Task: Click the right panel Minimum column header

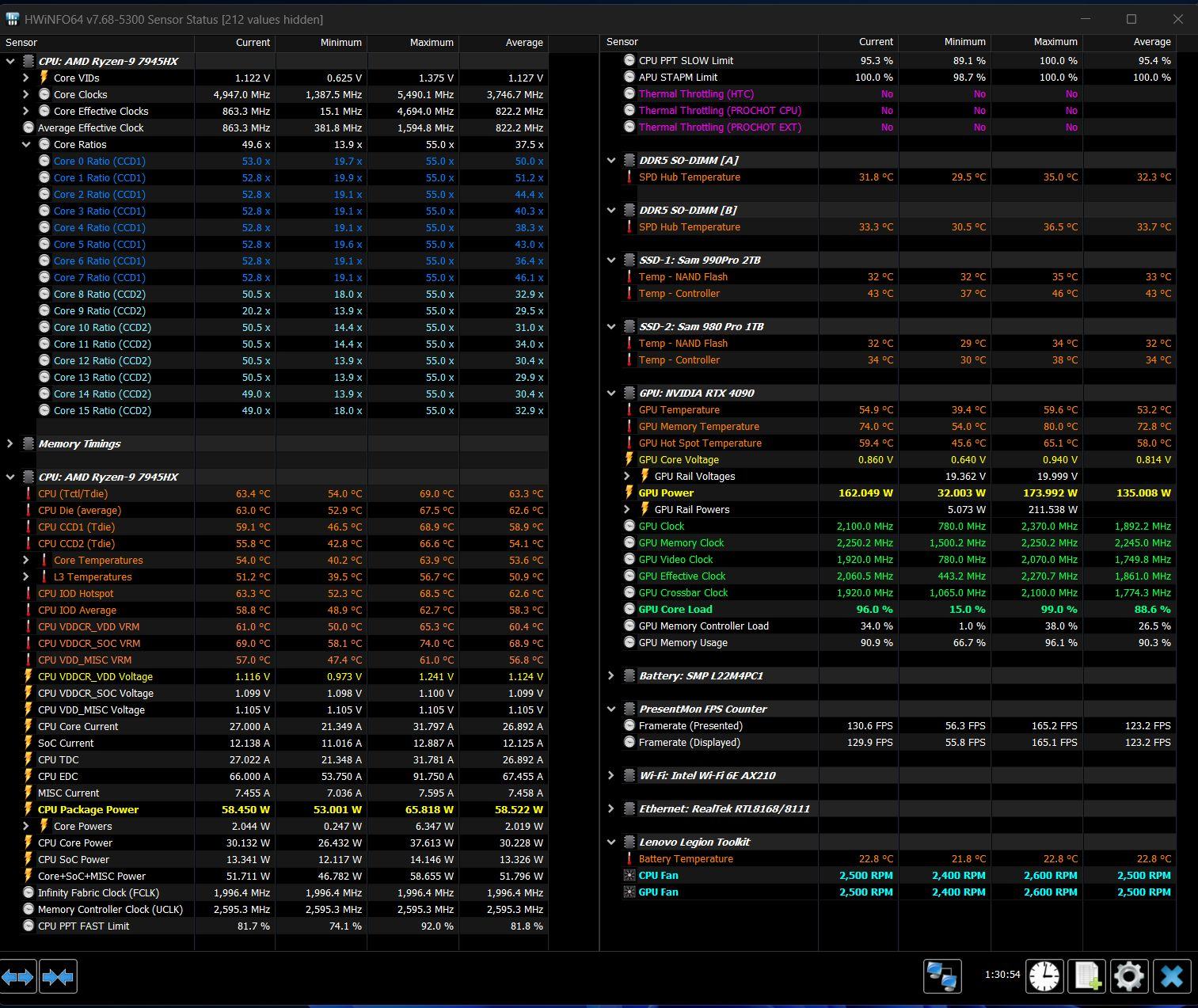Action: coord(945,41)
